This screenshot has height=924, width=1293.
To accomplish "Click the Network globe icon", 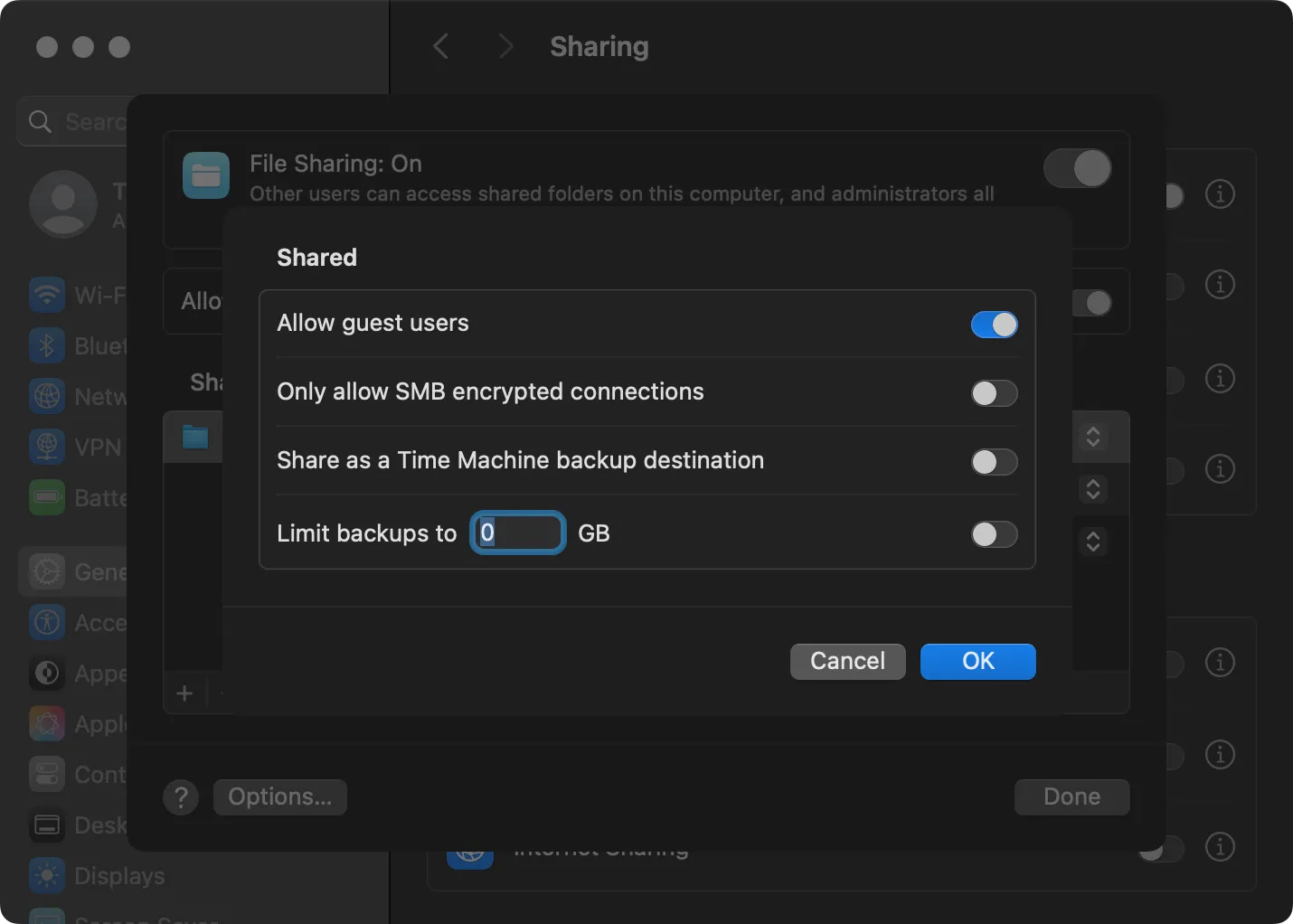I will tap(47, 396).
